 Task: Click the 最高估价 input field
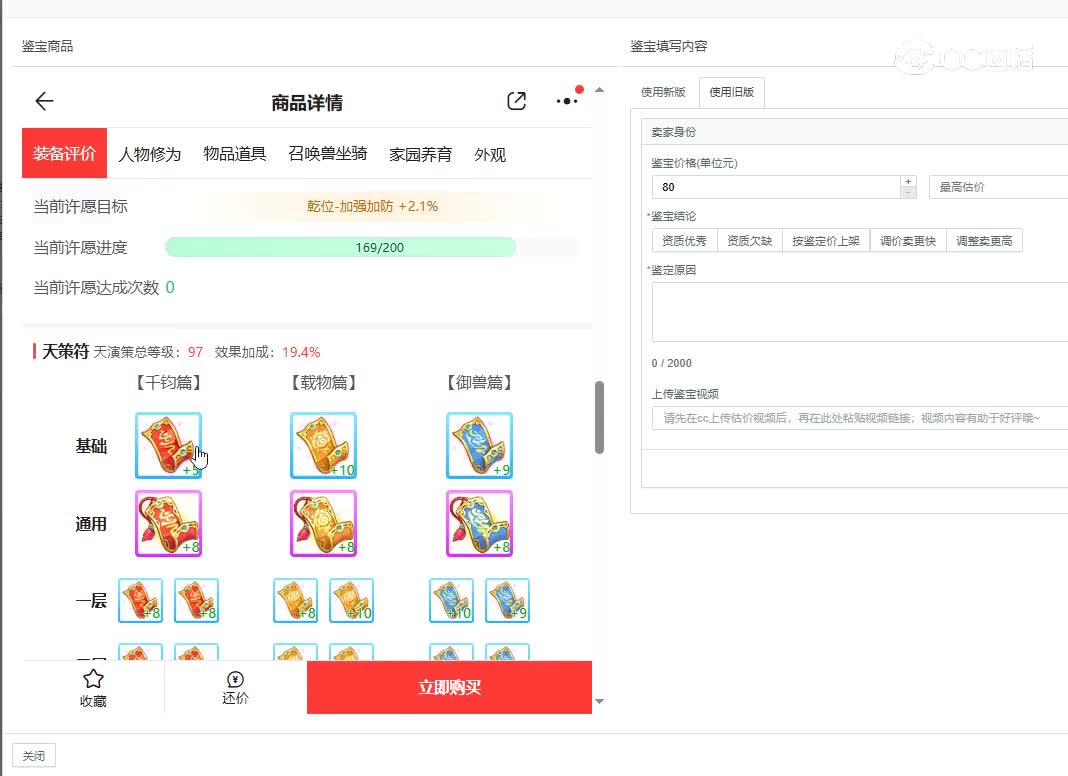point(999,187)
